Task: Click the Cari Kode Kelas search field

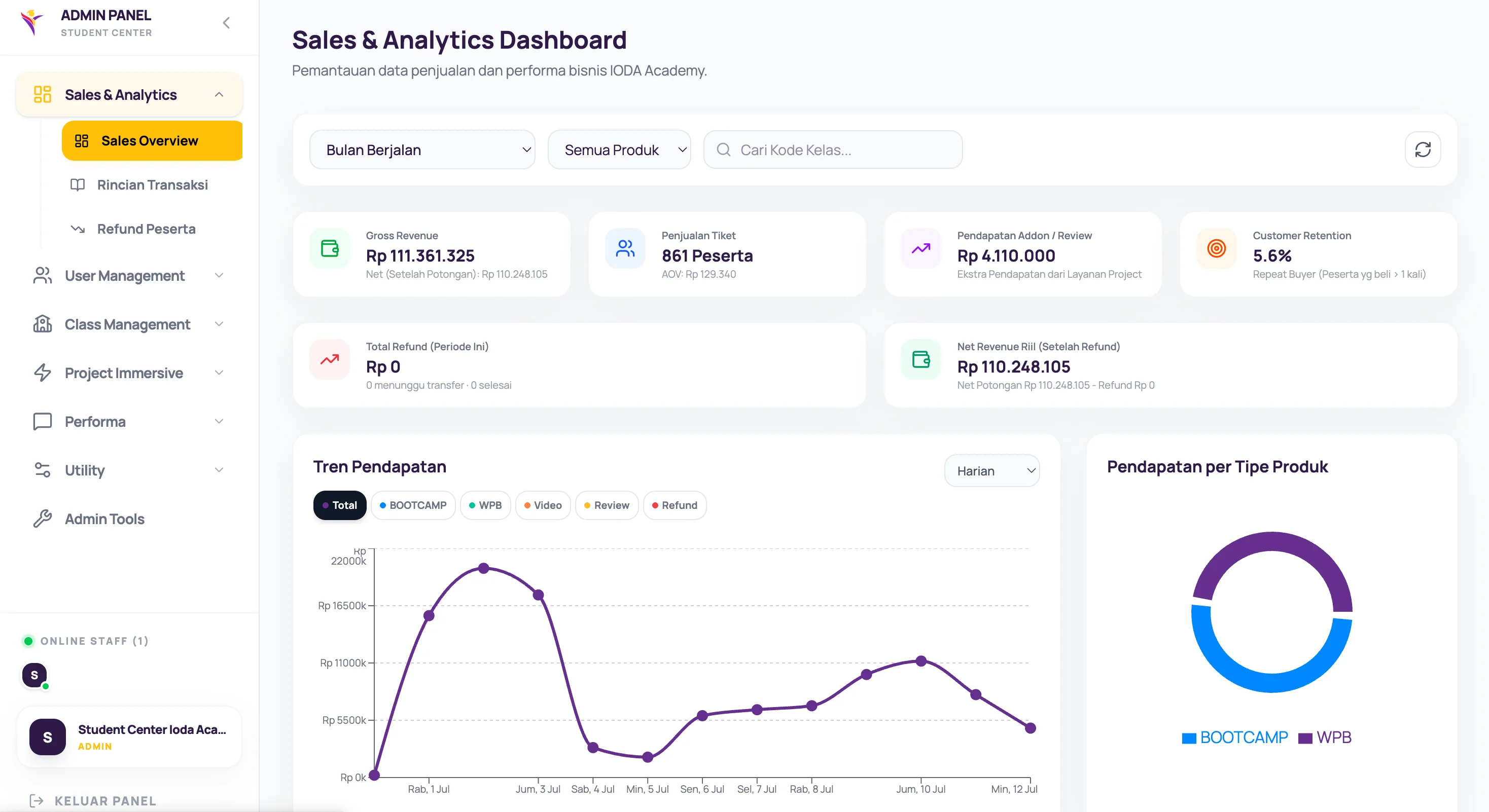Action: coord(833,150)
